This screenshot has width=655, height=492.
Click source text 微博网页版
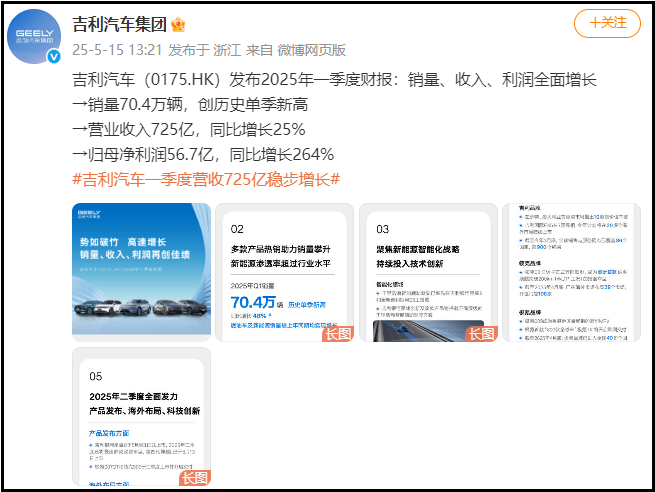pos(312,50)
